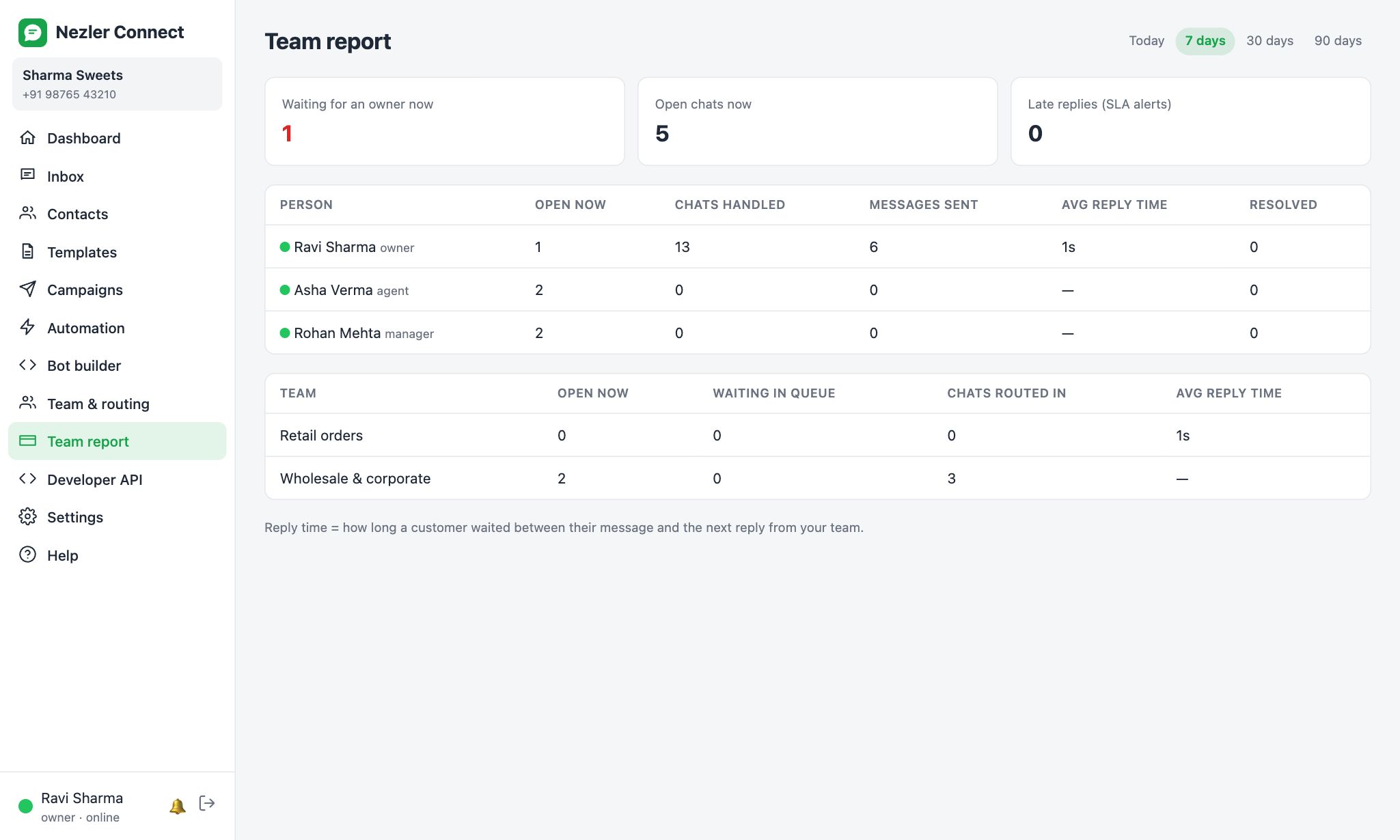
Task: Click the CHATS HANDLED column header
Action: (x=730, y=205)
